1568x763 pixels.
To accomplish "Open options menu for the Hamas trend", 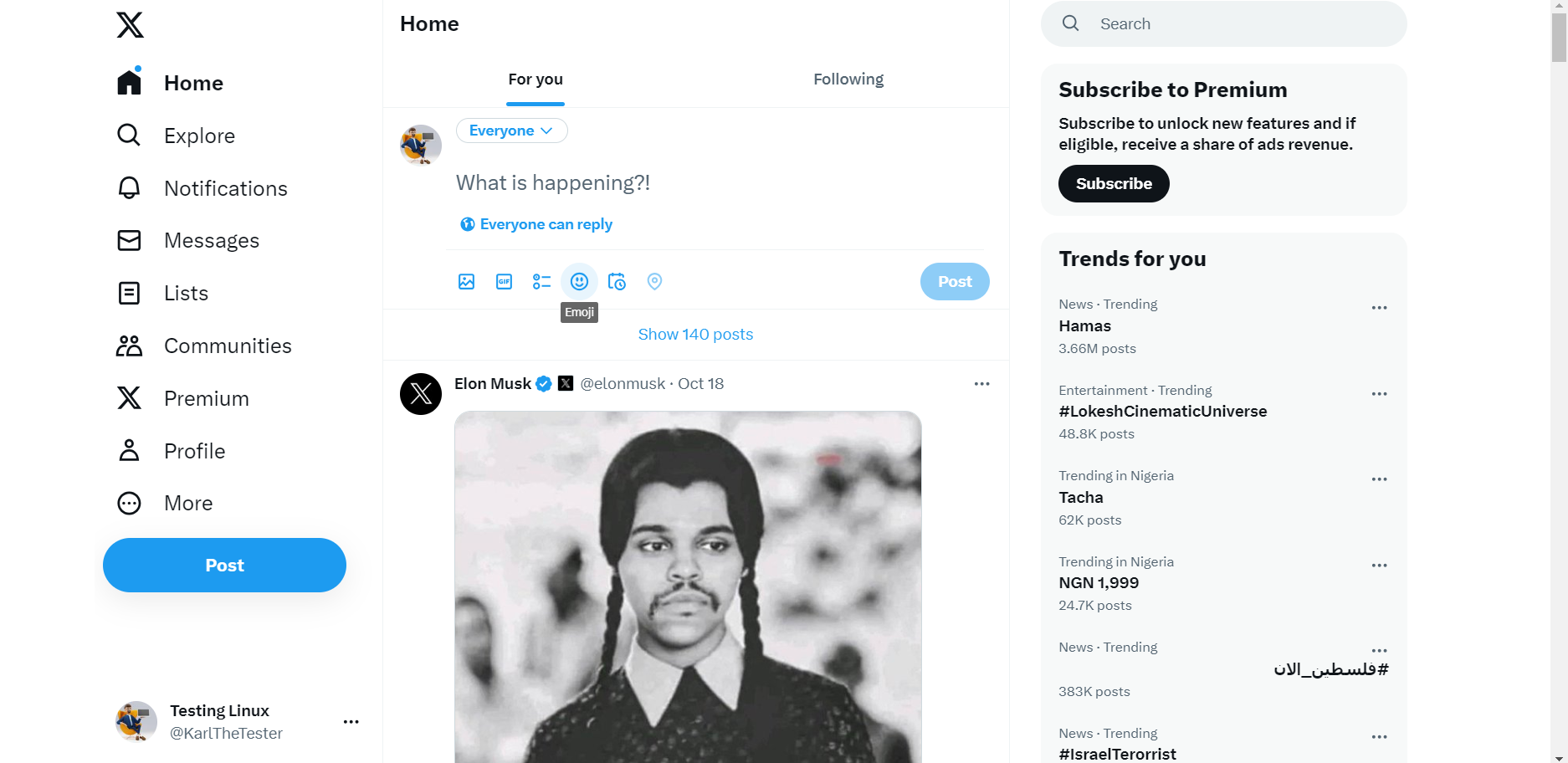I will (x=1379, y=307).
